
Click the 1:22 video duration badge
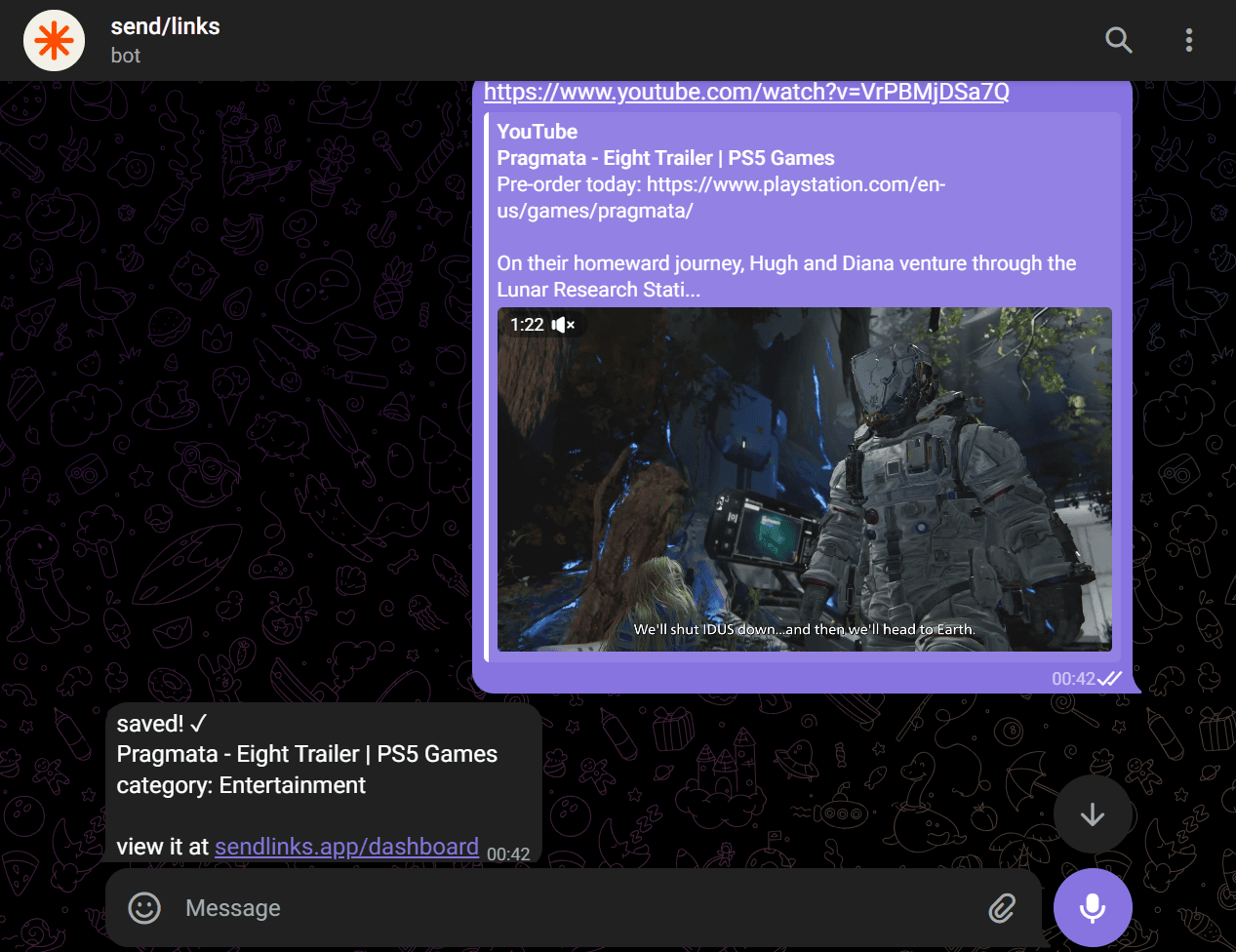(527, 325)
